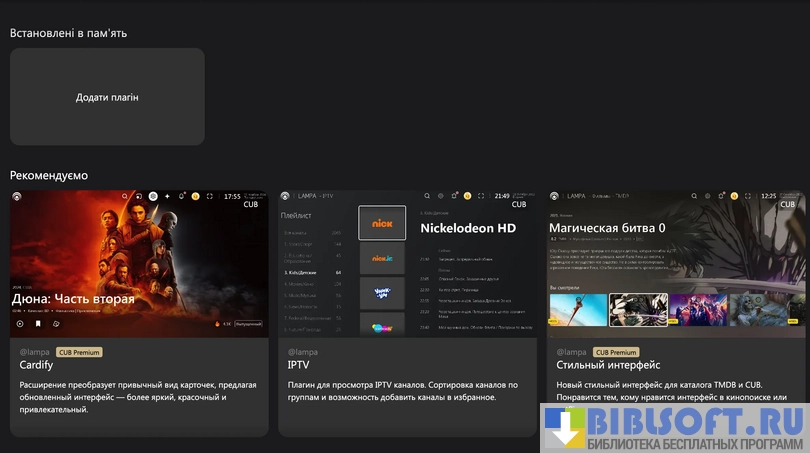This screenshot has width=810, height=453.
Task: Select the 'nick jr' channel tile
Action: (382, 258)
